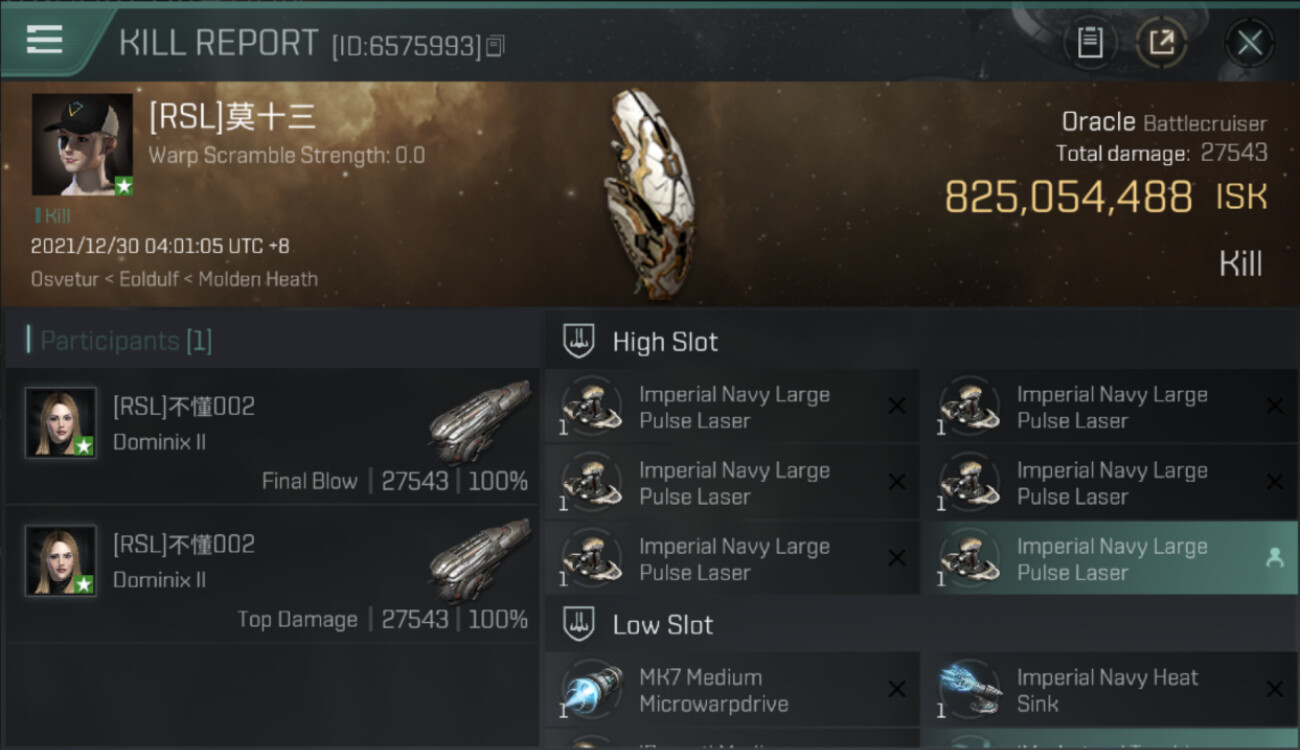Click the victim name [RSL]莫十三
The image size is (1300, 750).
pos(232,118)
